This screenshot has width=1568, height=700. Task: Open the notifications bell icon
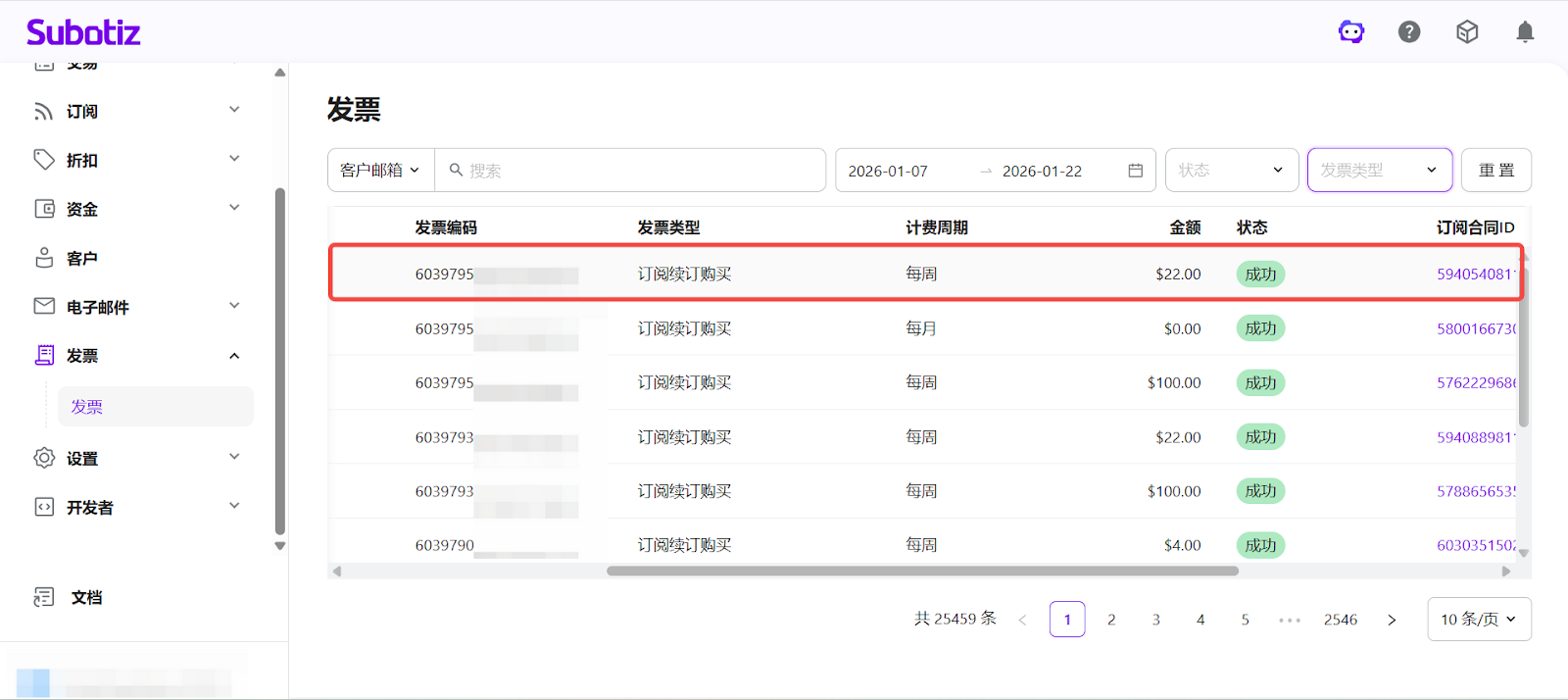[1525, 32]
